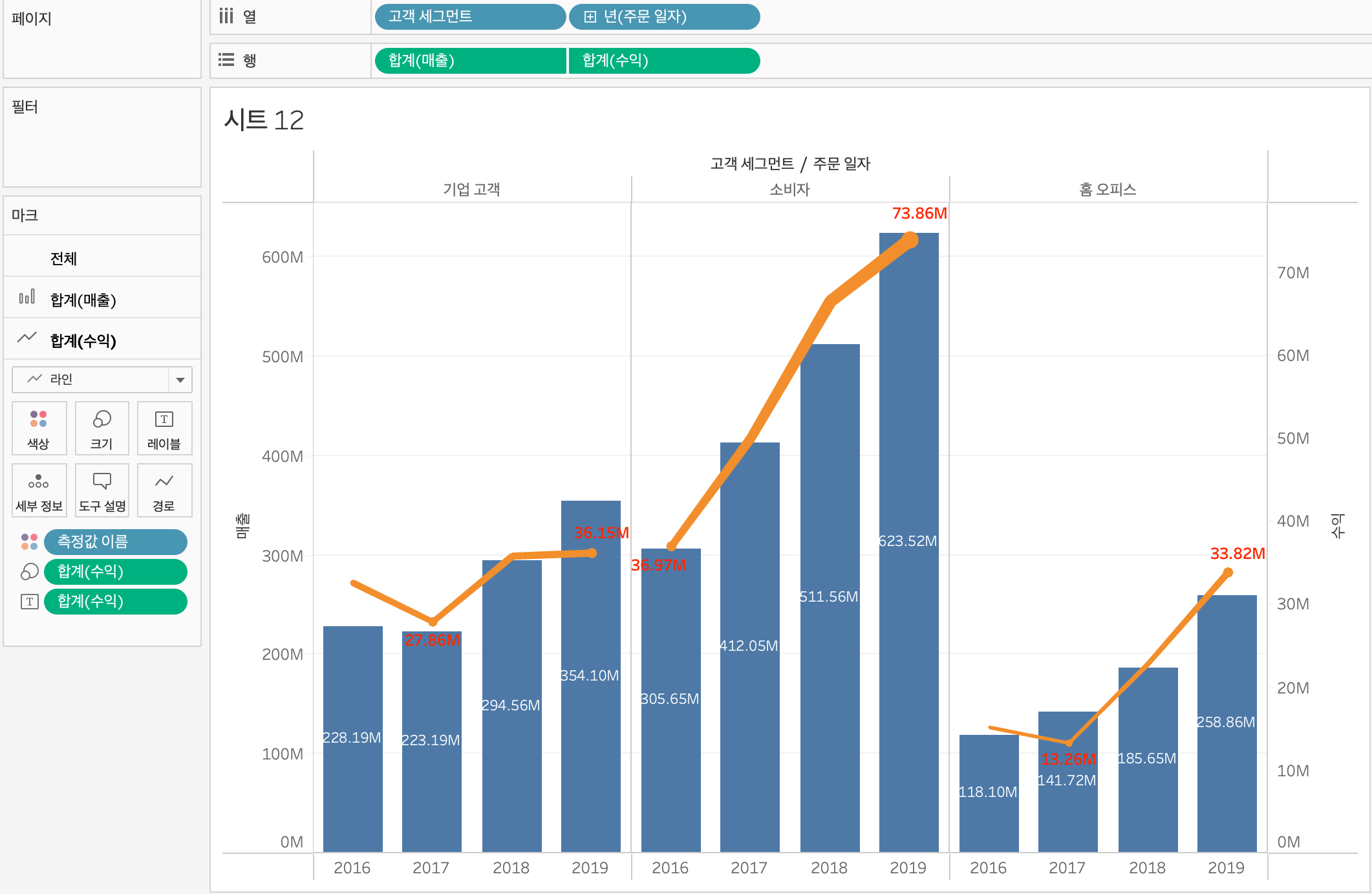Click the 고객 세그먼트 pill on columns
1372x894 pixels.
pyautogui.click(x=469, y=17)
